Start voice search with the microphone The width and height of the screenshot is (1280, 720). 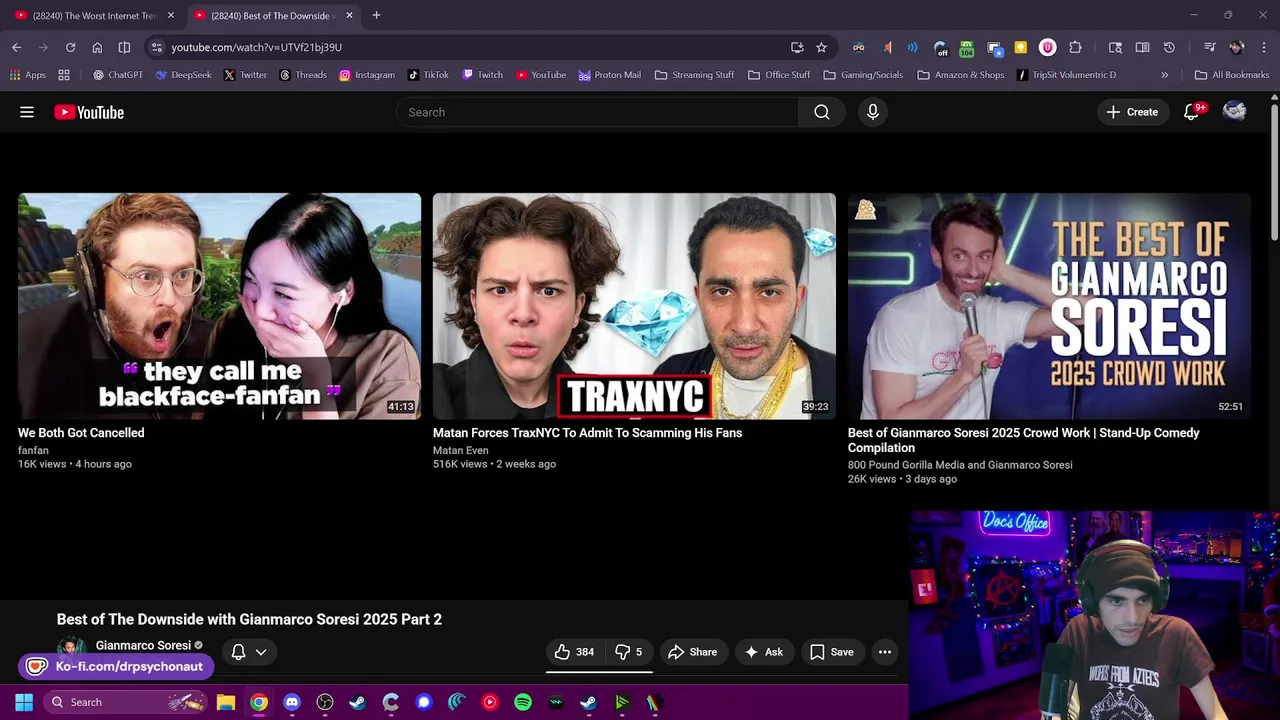873,112
